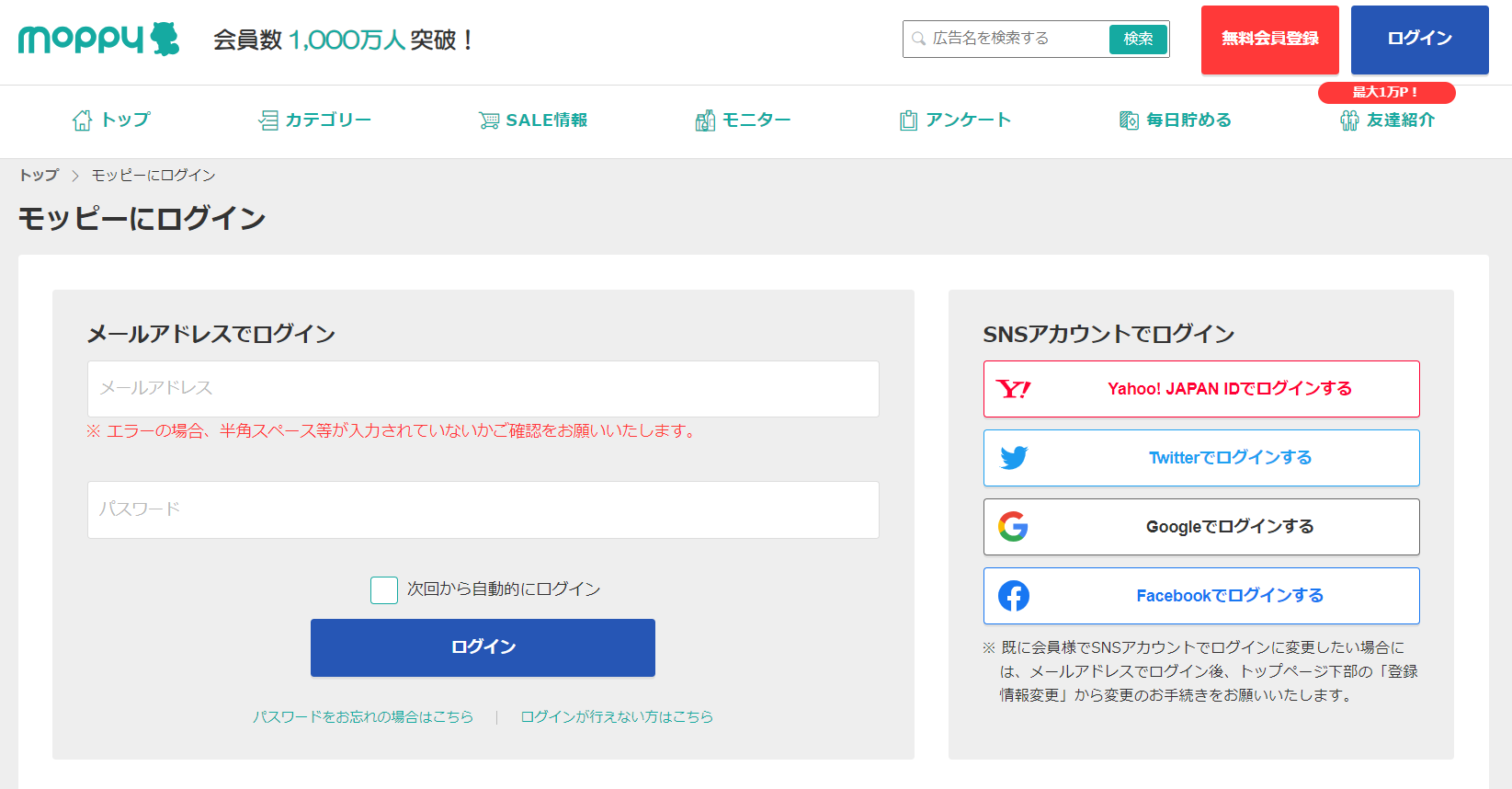Choose Facebookでログインする
Viewport: 1512px width, 789px height.
click(x=1201, y=596)
